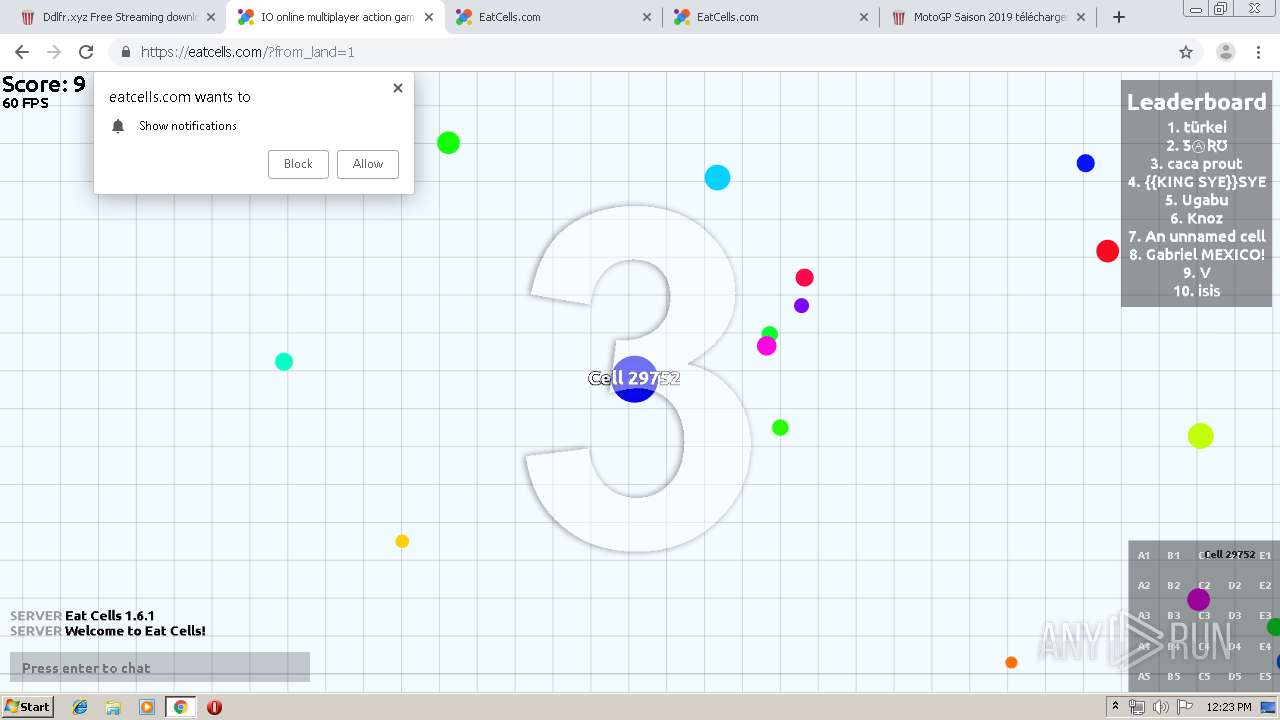The height and width of the screenshot is (720, 1280).
Task: Dismiss the notification prompt with the X
Action: pyautogui.click(x=398, y=88)
